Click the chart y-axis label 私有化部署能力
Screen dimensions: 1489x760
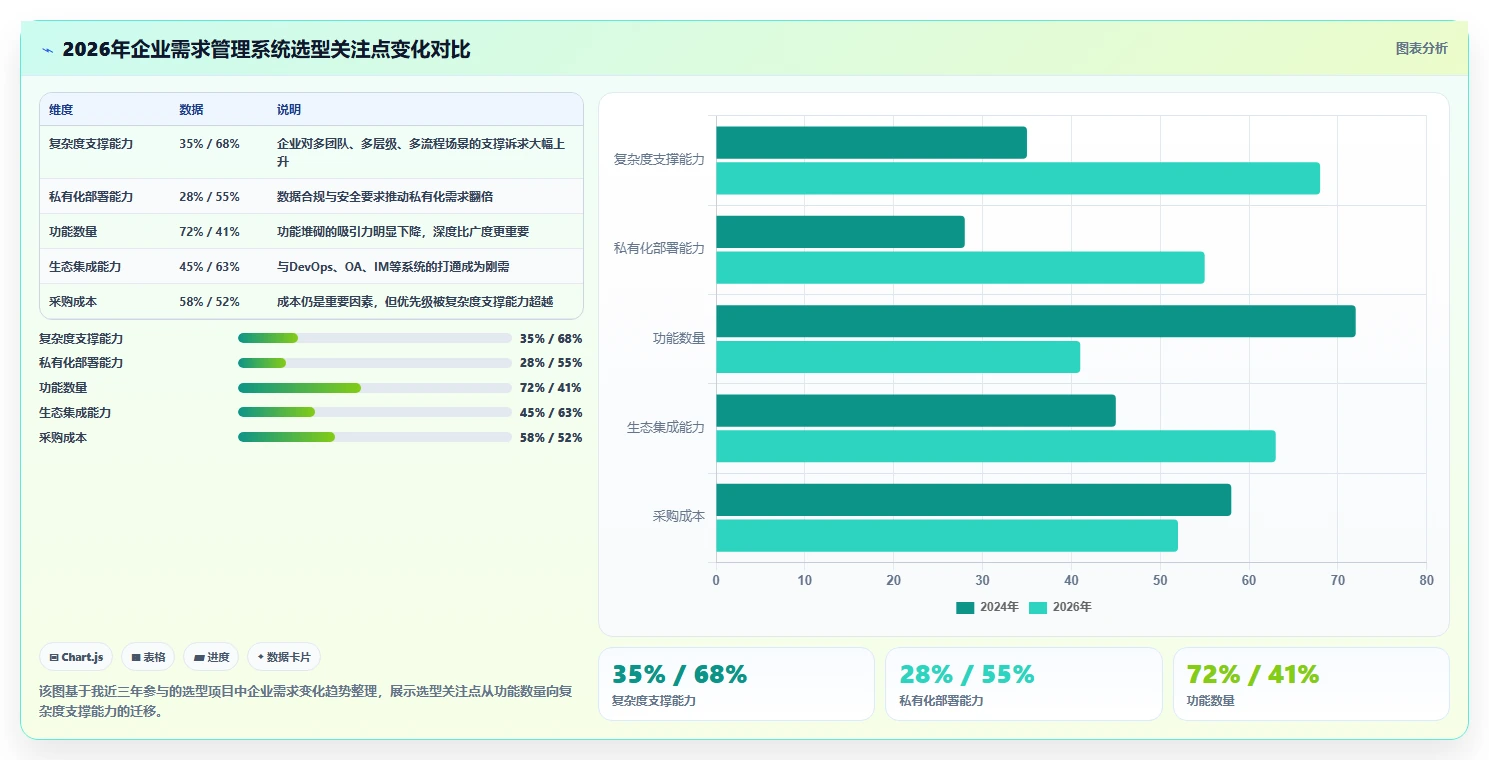tap(659, 249)
